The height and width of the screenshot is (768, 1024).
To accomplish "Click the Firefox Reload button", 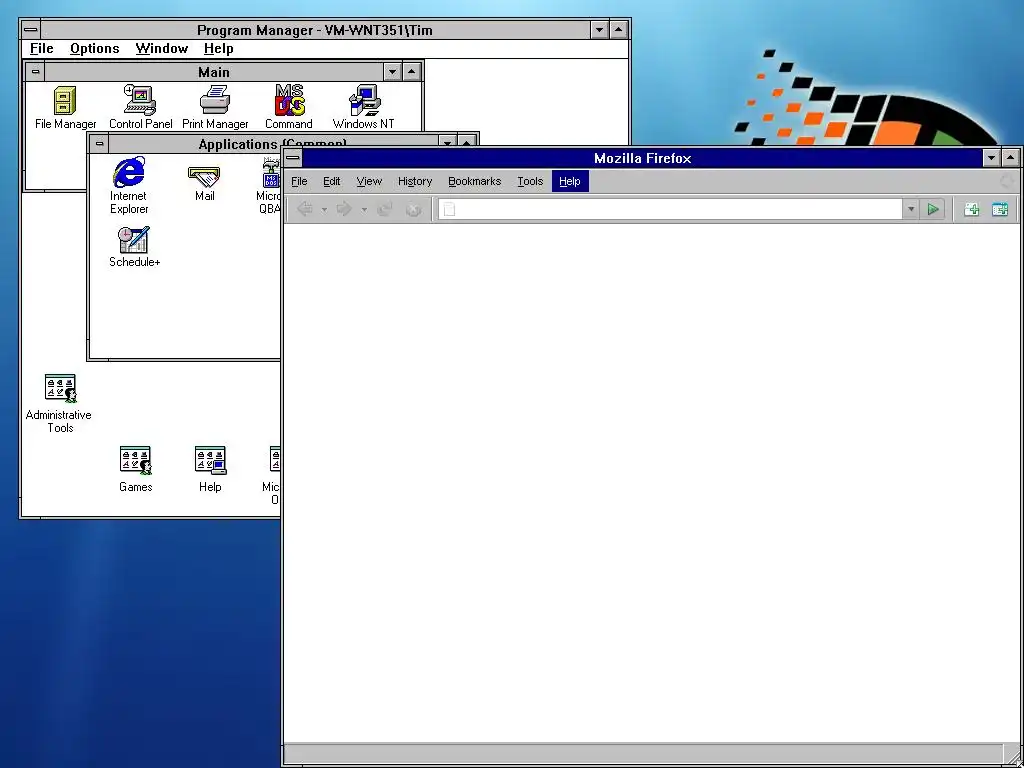I will (x=385, y=209).
